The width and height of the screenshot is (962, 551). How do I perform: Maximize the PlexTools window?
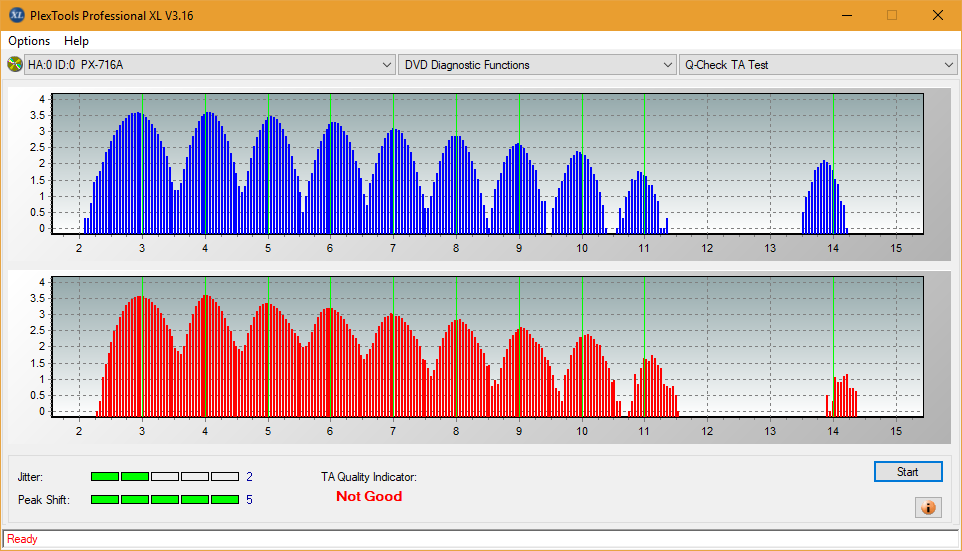click(892, 15)
